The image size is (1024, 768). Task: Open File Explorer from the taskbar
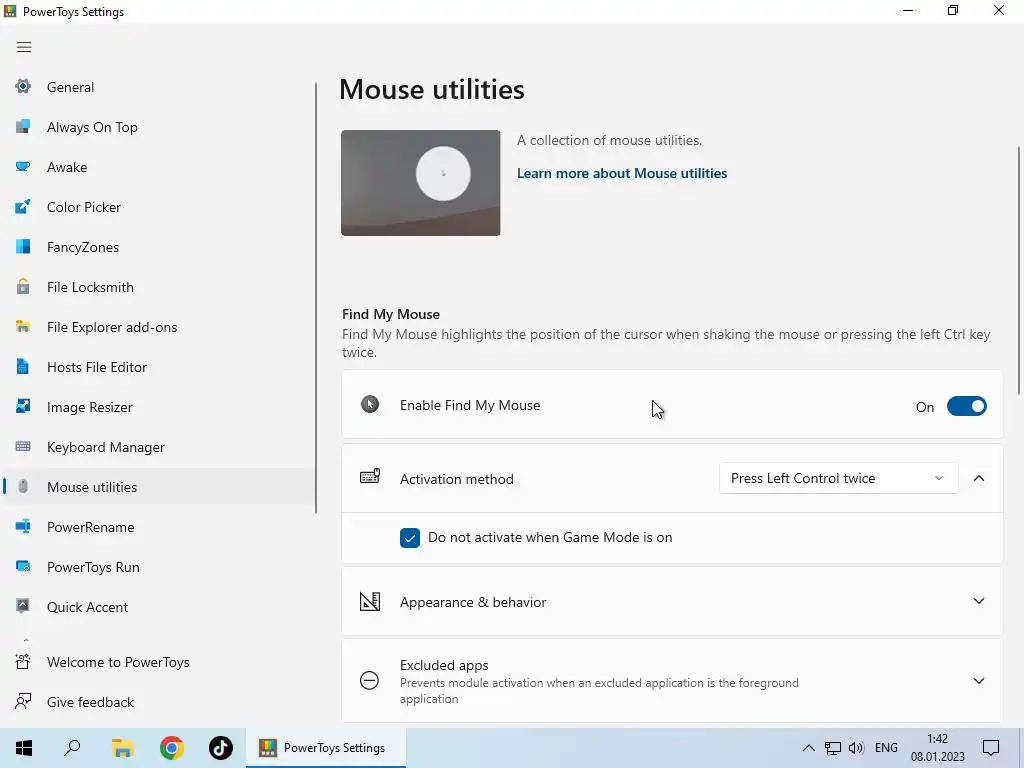pos(122,748)
